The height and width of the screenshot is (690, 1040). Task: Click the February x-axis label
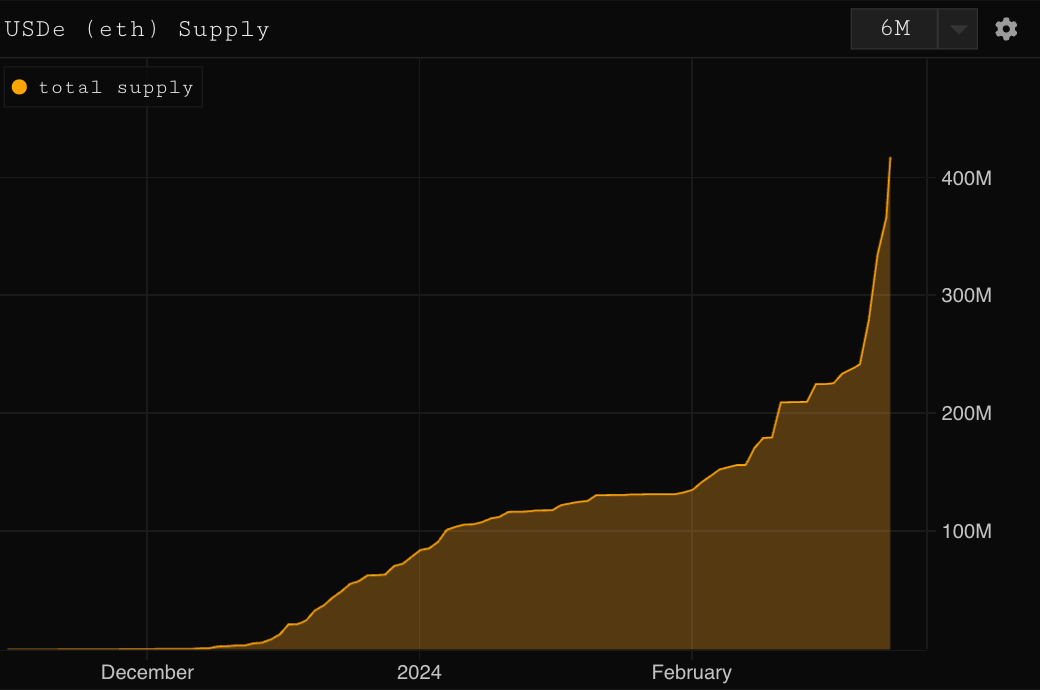692,672
